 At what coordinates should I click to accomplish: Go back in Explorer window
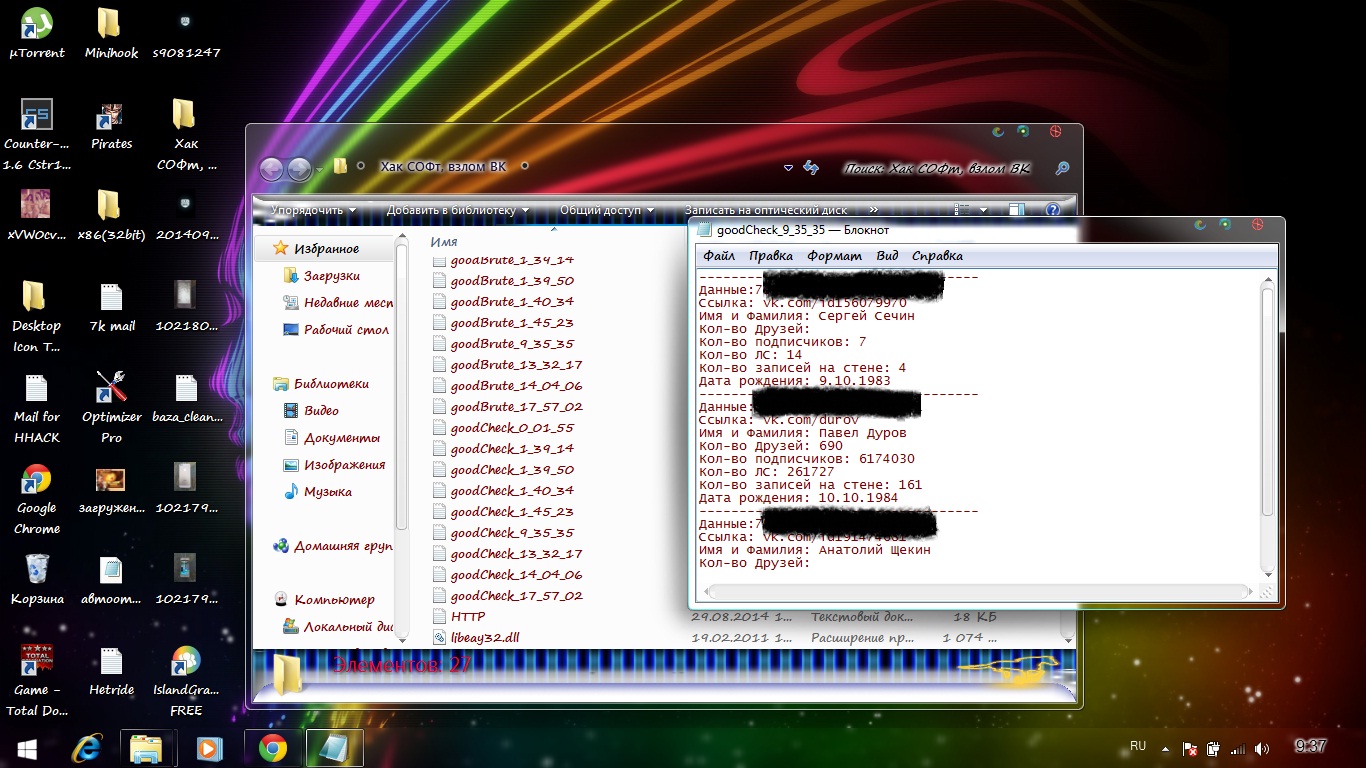click(x=271, y=169)
